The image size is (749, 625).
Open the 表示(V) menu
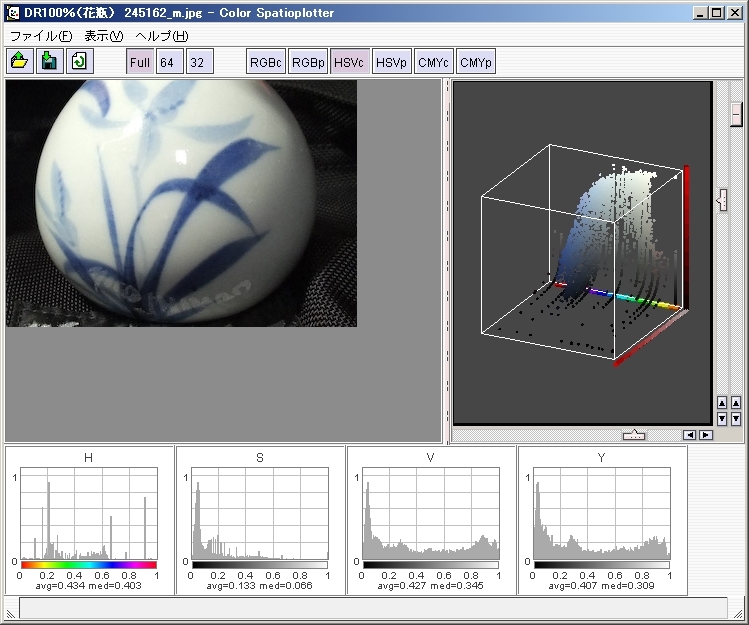pyautogui.click(x=103, y=36)
